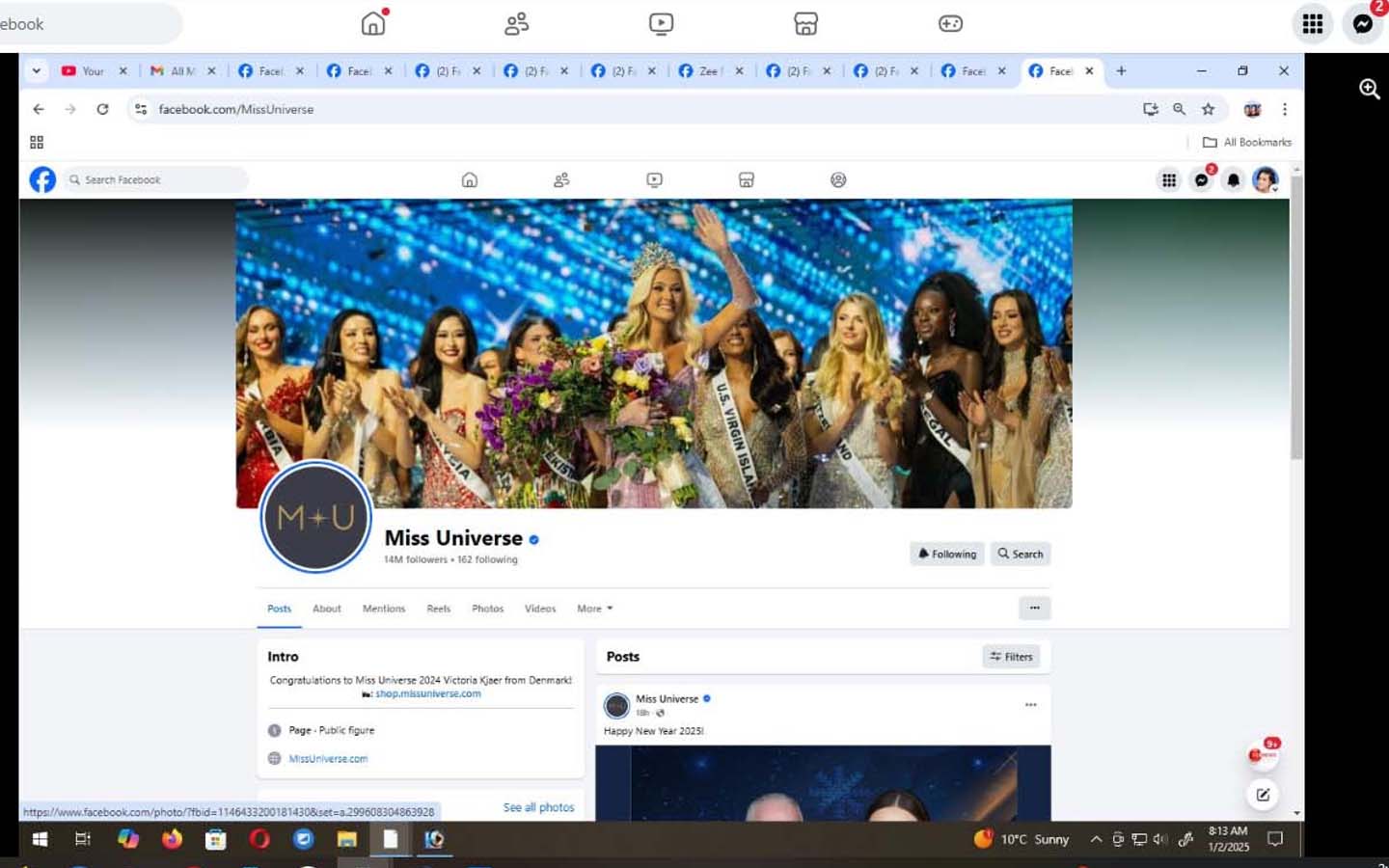Reload the page with the refresh icon
1389x868 pixels.
pos(102,109)
